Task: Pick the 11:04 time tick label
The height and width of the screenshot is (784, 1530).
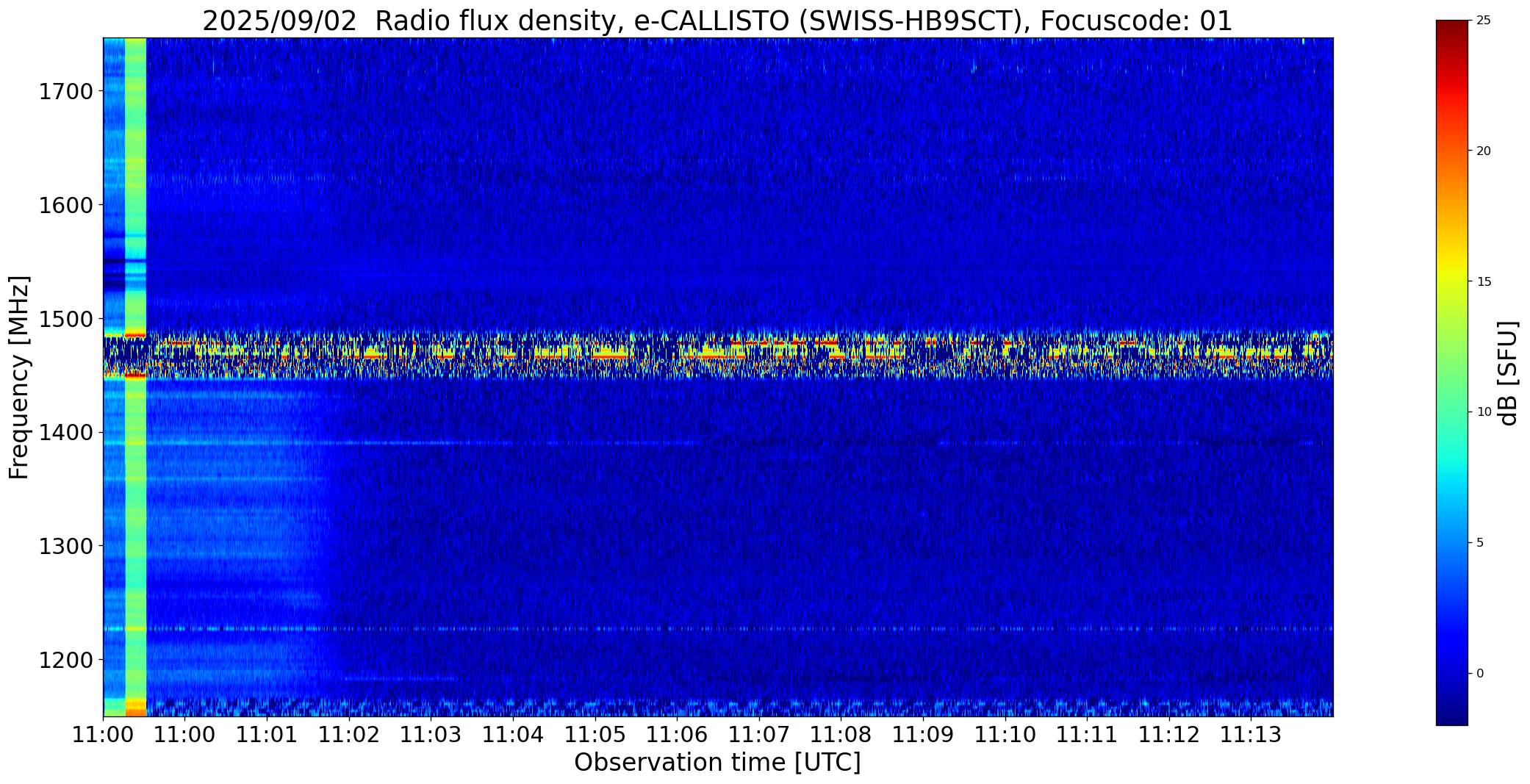Action: (513, 735)
